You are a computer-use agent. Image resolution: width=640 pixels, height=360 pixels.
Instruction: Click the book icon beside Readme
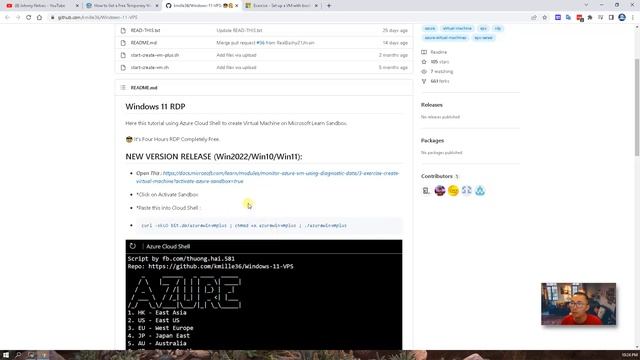424,52
